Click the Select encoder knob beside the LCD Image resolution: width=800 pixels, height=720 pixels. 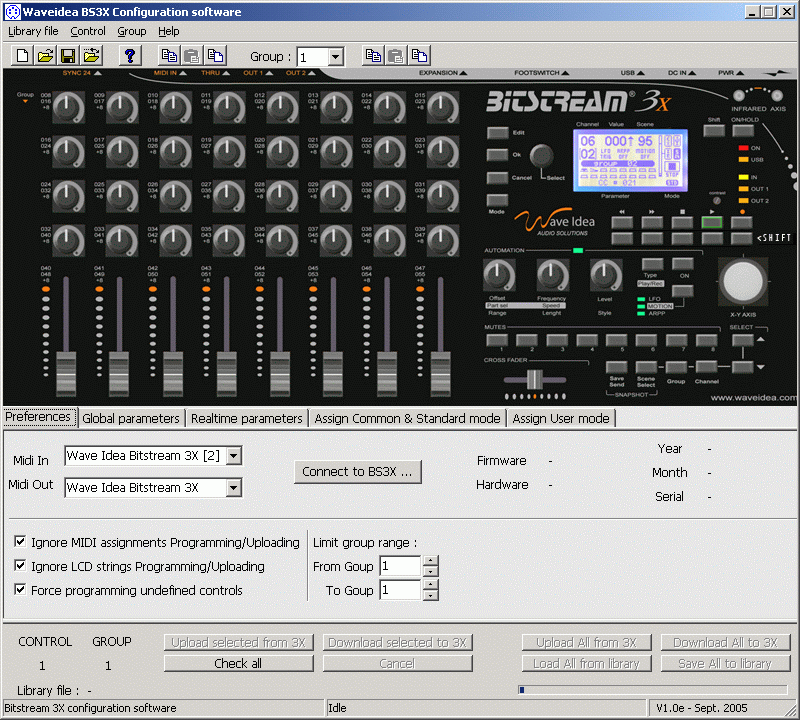pos(541,156)
